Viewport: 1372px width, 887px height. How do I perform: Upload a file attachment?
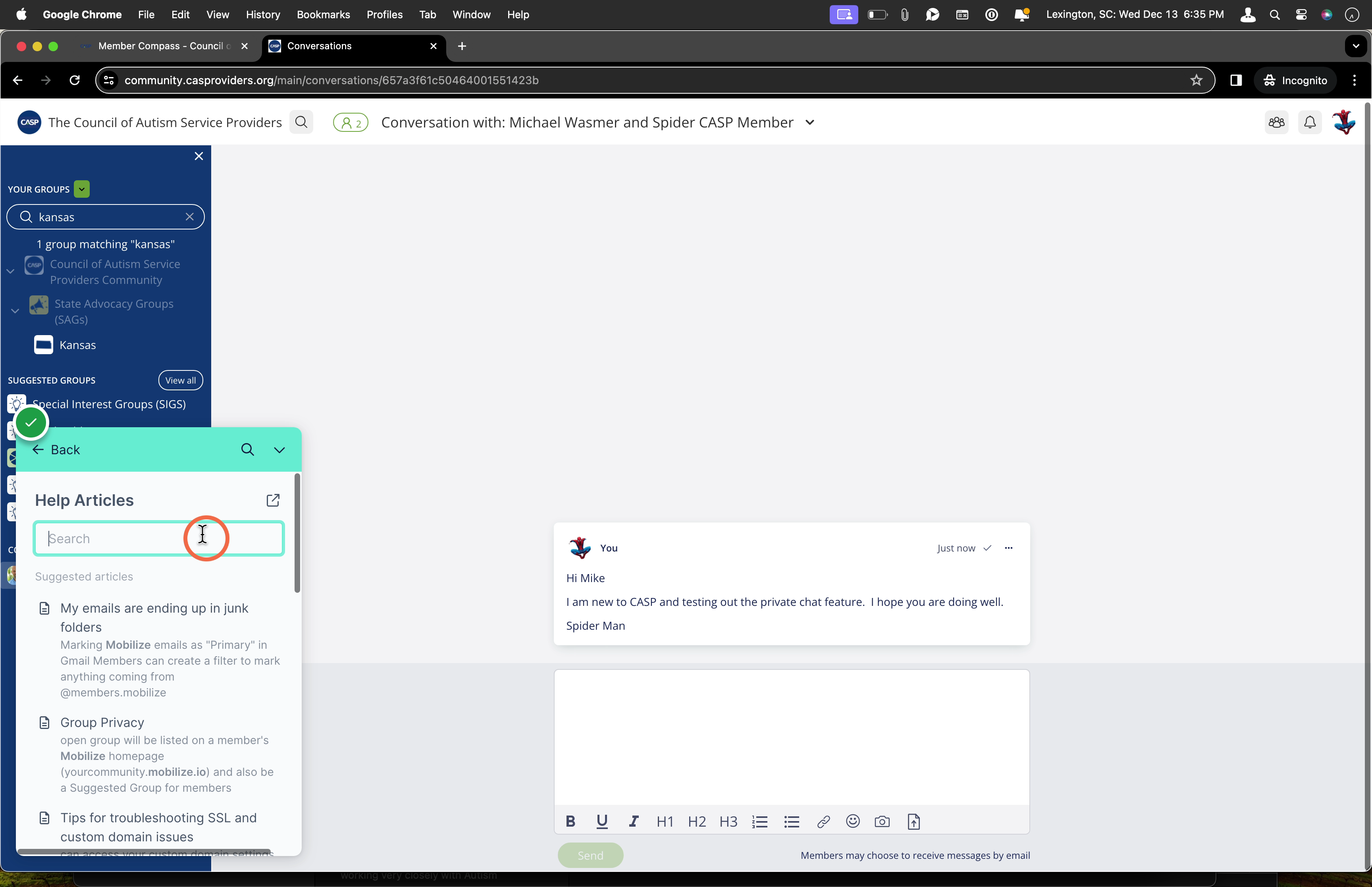[914, 821]
